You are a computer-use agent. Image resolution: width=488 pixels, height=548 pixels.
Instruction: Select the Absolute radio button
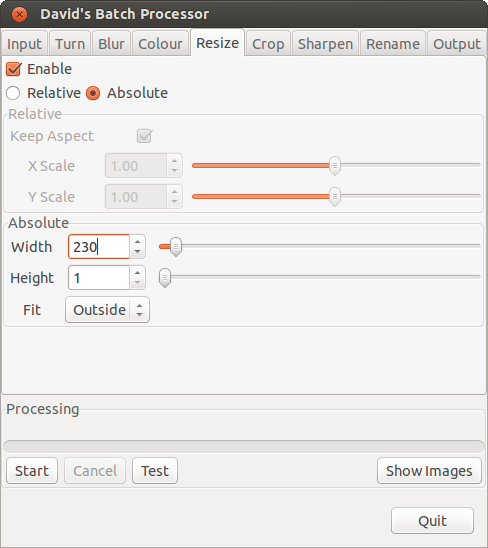click(93, 93)
